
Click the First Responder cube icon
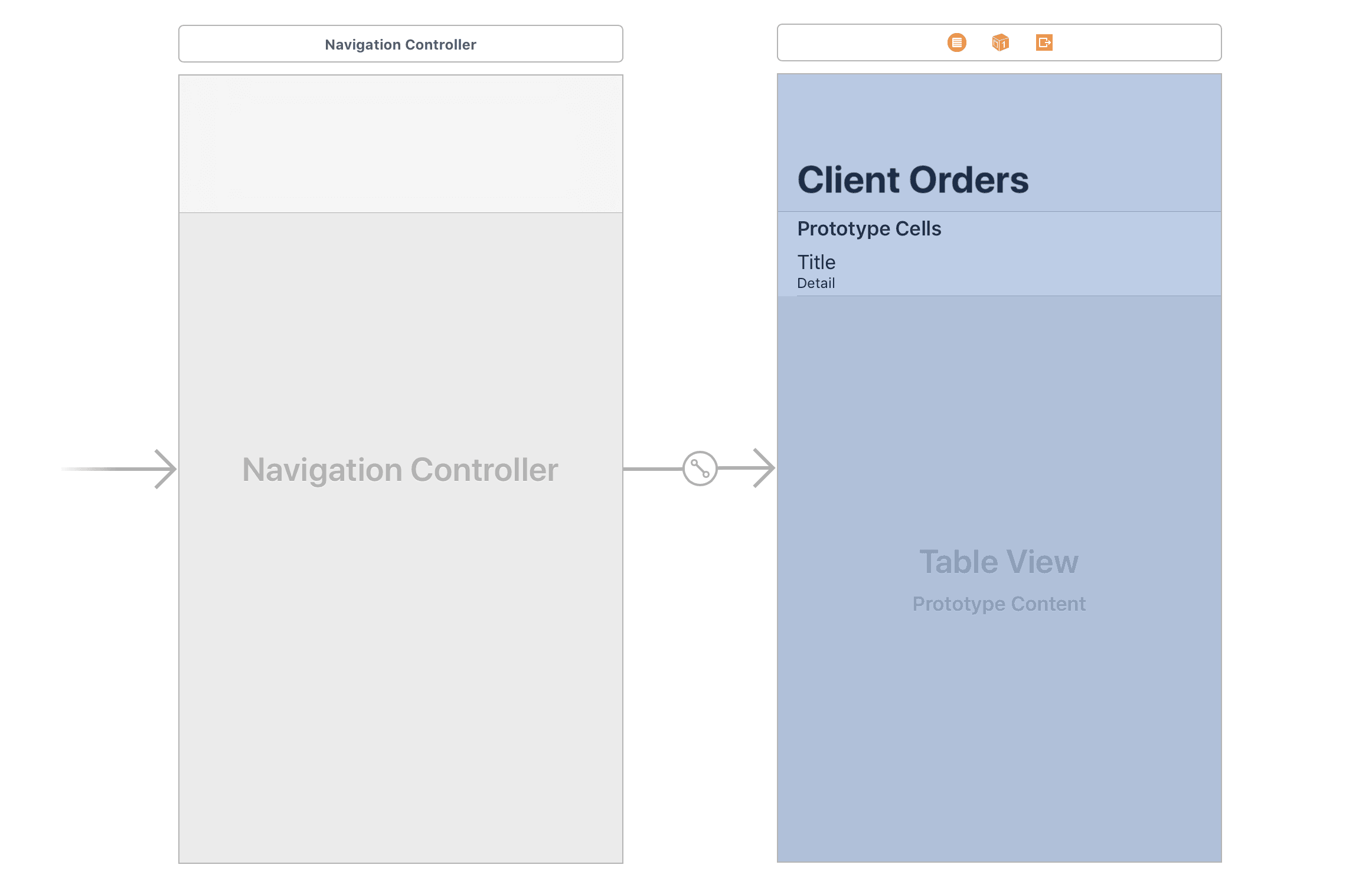pyautogui.click(x=1000, y=42)
